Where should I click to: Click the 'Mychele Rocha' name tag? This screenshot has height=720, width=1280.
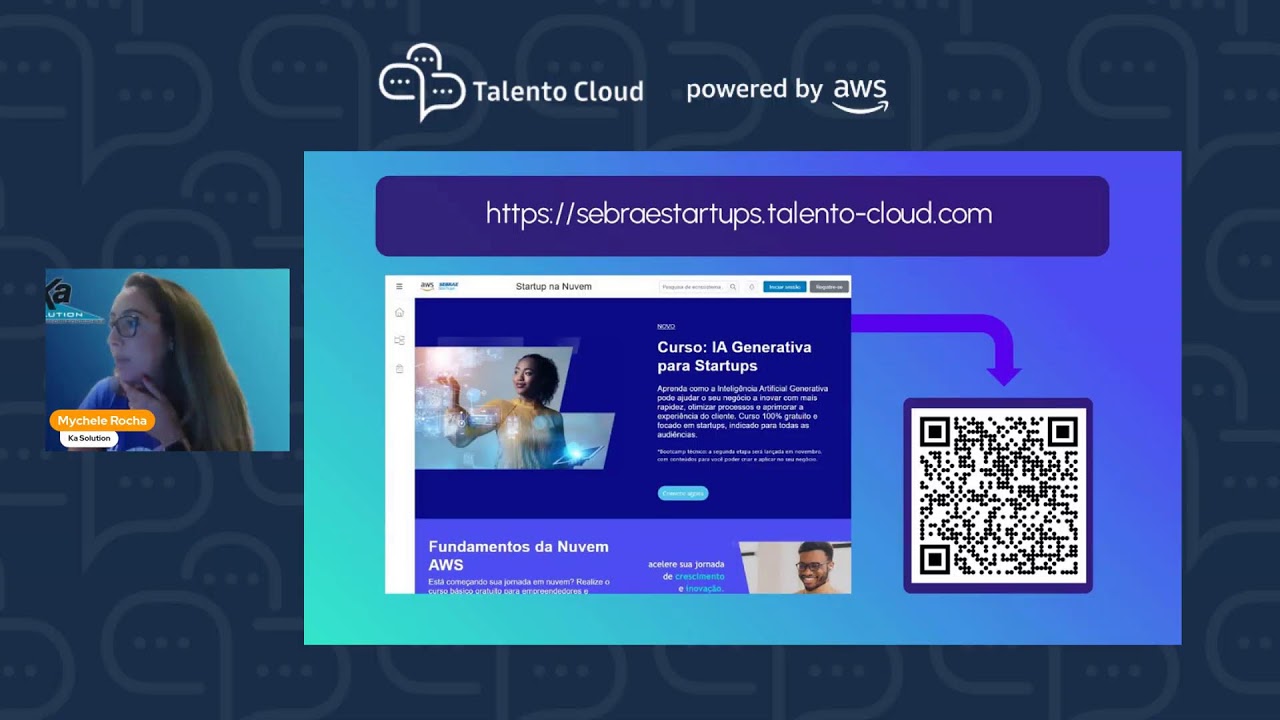click(x=102, y=421)
